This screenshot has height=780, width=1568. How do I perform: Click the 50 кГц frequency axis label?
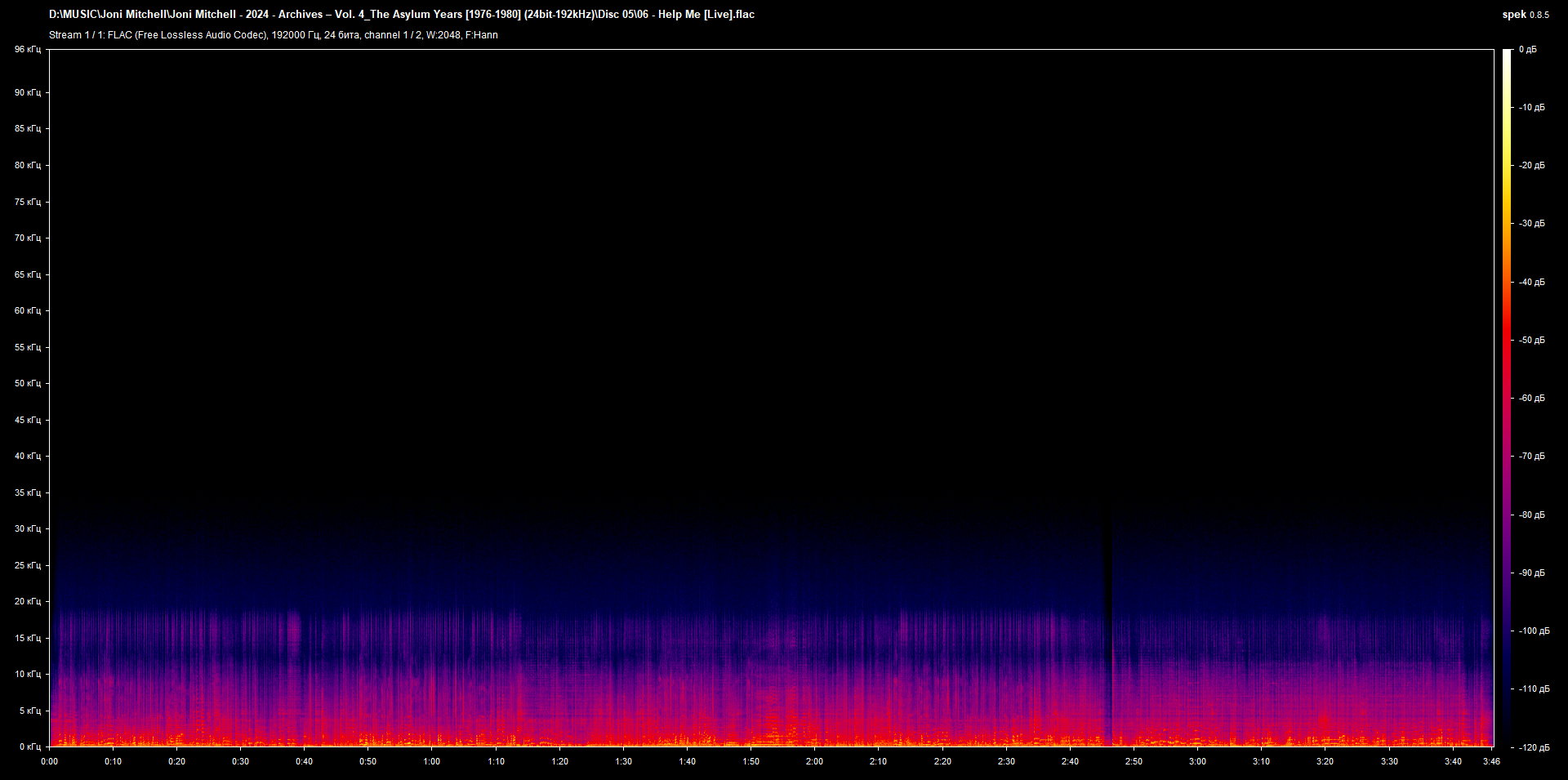click(27, 383)
